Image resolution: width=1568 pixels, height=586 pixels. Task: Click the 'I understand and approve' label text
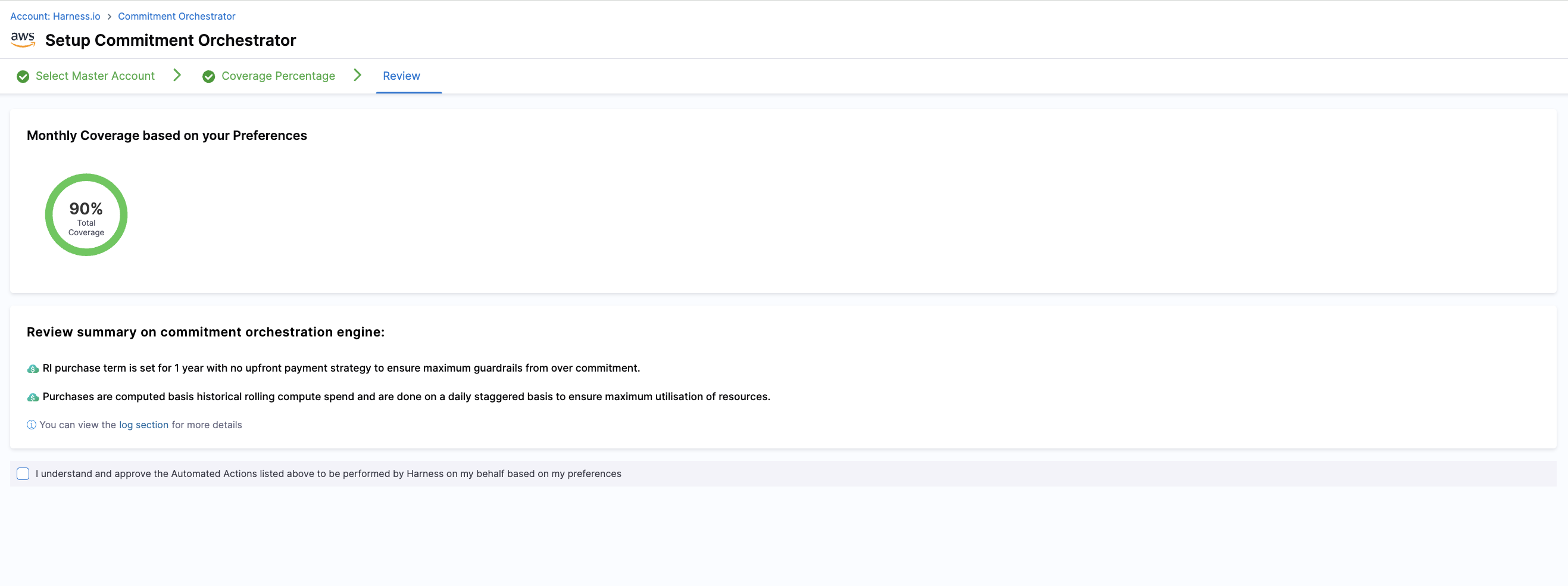[x=328, y=474]
